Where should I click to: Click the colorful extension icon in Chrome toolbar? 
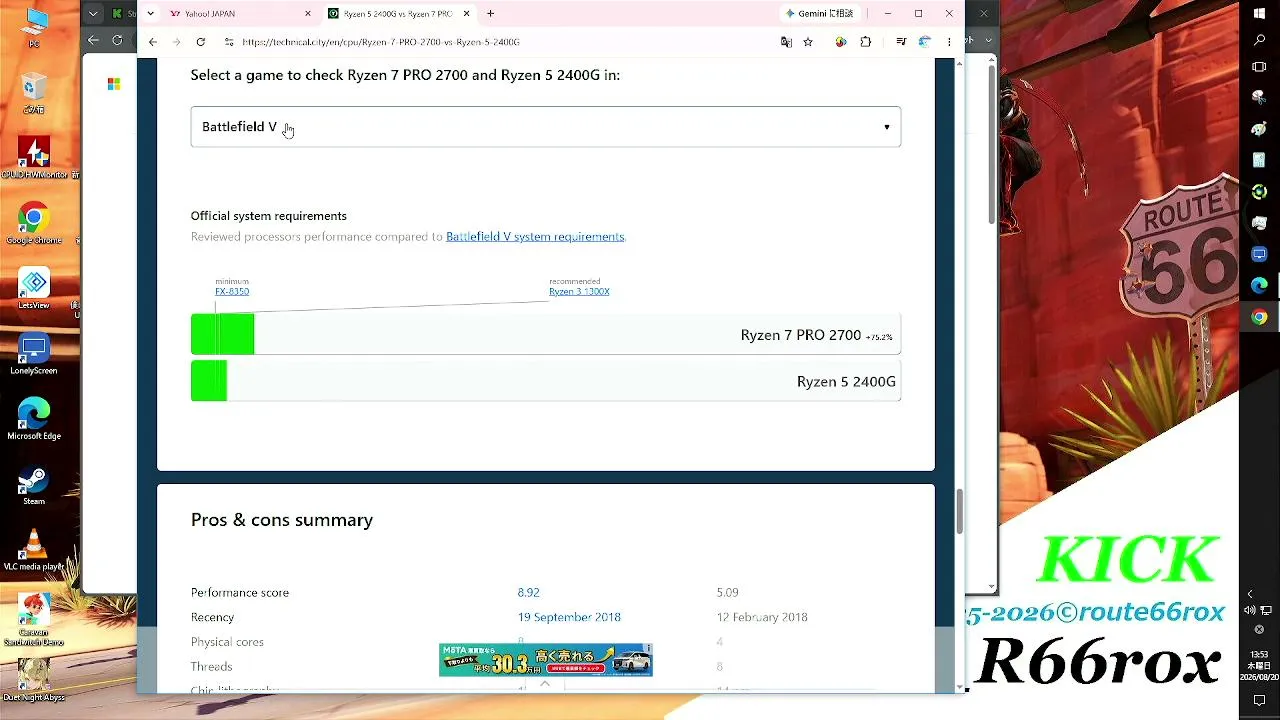tap(840, 42)
